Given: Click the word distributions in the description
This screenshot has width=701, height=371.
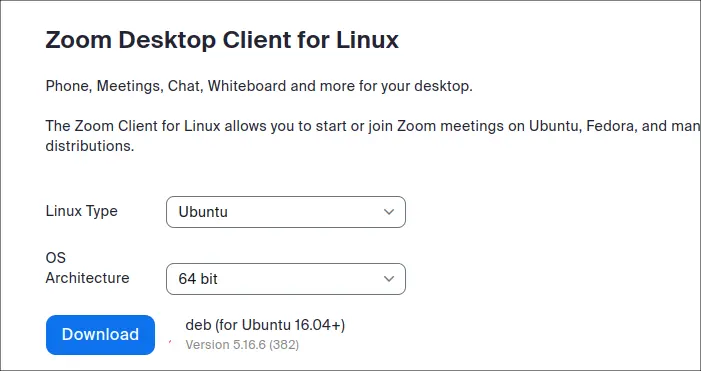Looking at the screenshot, I should coord(90,146).
